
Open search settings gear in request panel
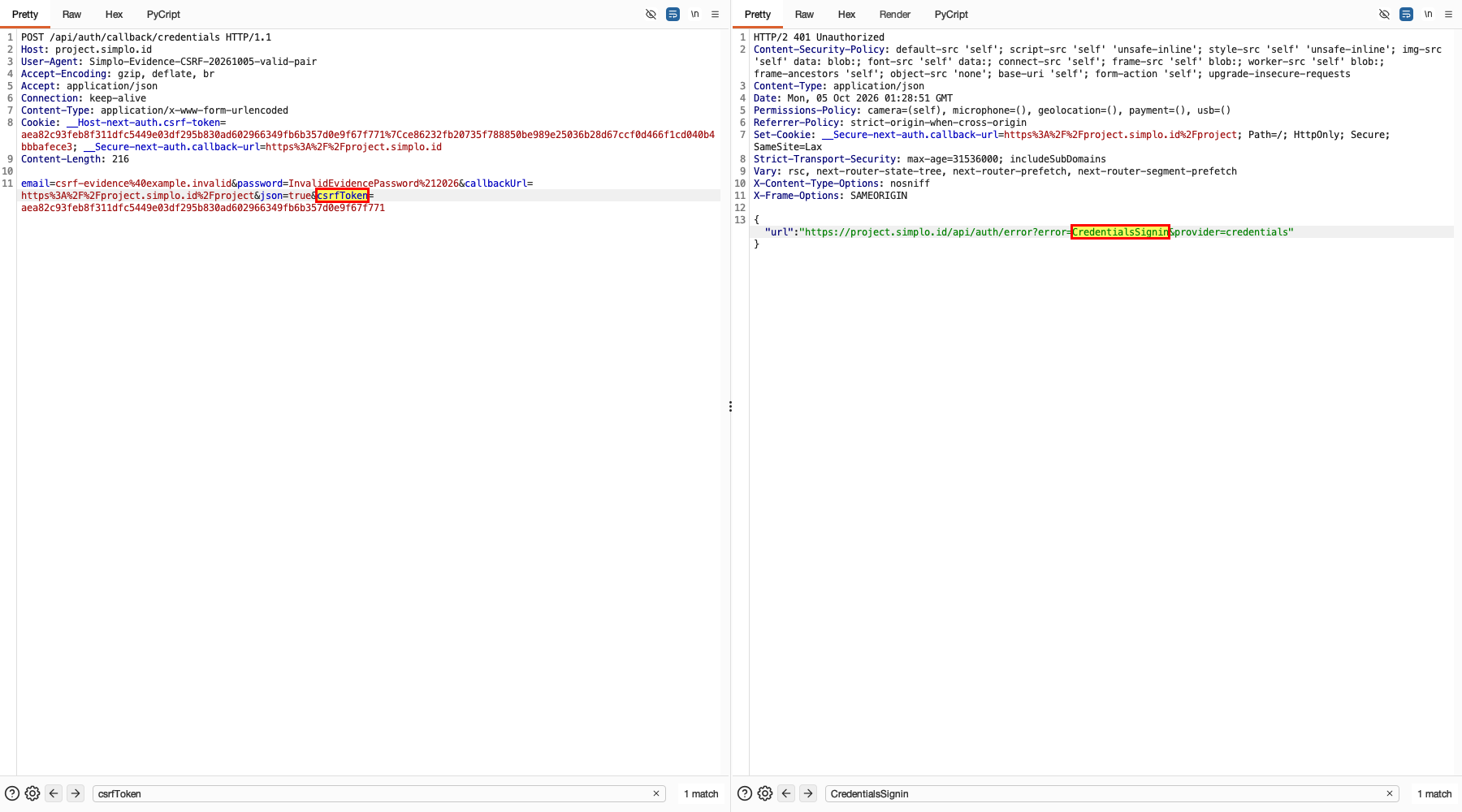[x=32, y=793]
